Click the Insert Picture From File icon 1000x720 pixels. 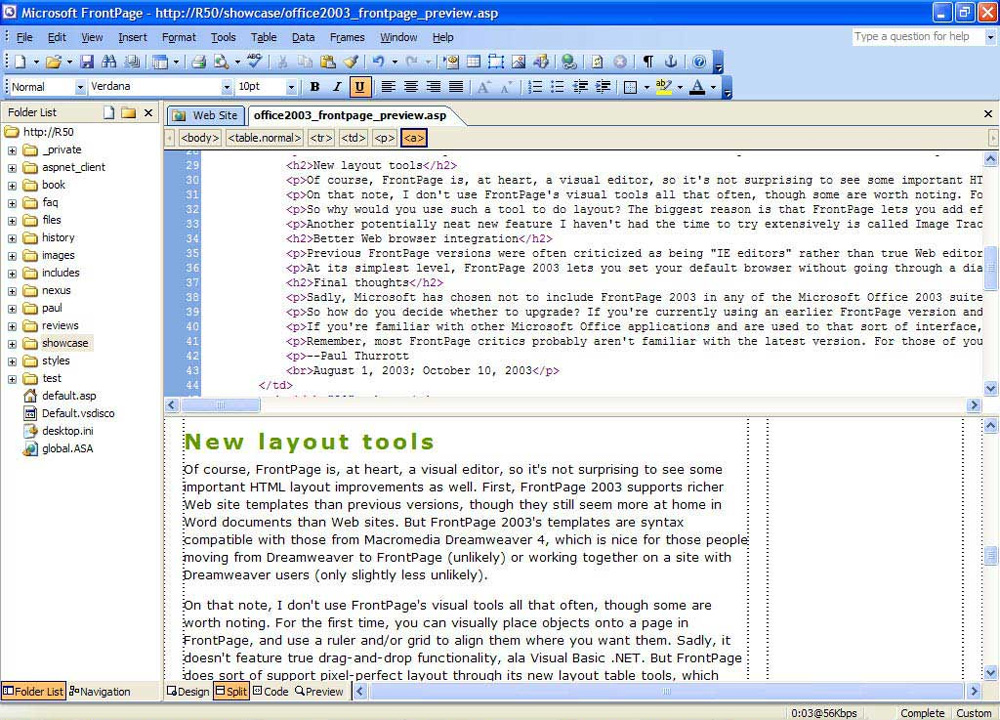point(518,62)
